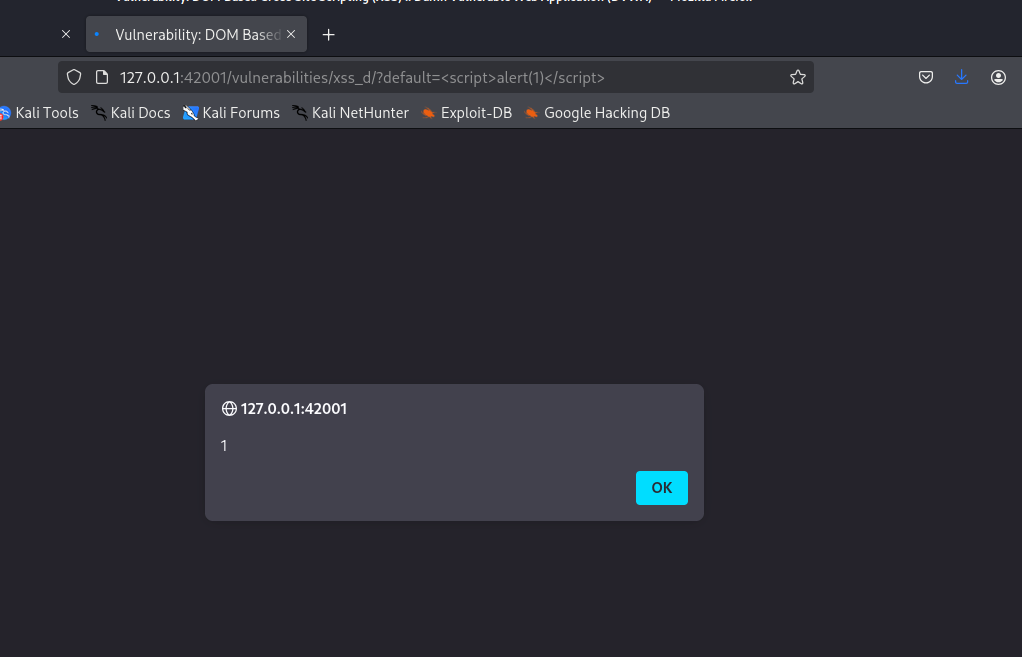
Task: Open the Exploit-DB bookmark
Action: pyautogui.click(x=467, y=113)
